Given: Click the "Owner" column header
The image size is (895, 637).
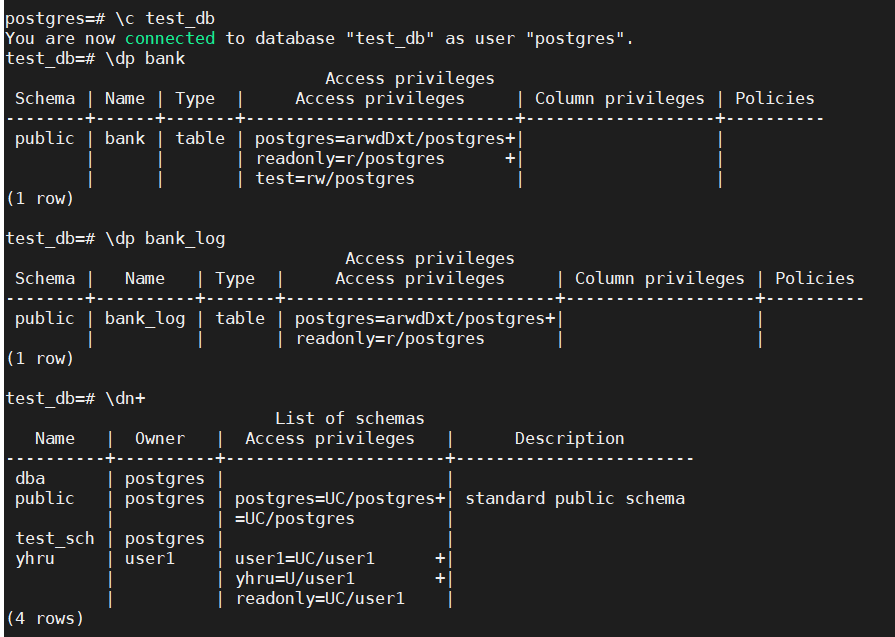Looking at the screenshot, I should [x=160, y=438].
